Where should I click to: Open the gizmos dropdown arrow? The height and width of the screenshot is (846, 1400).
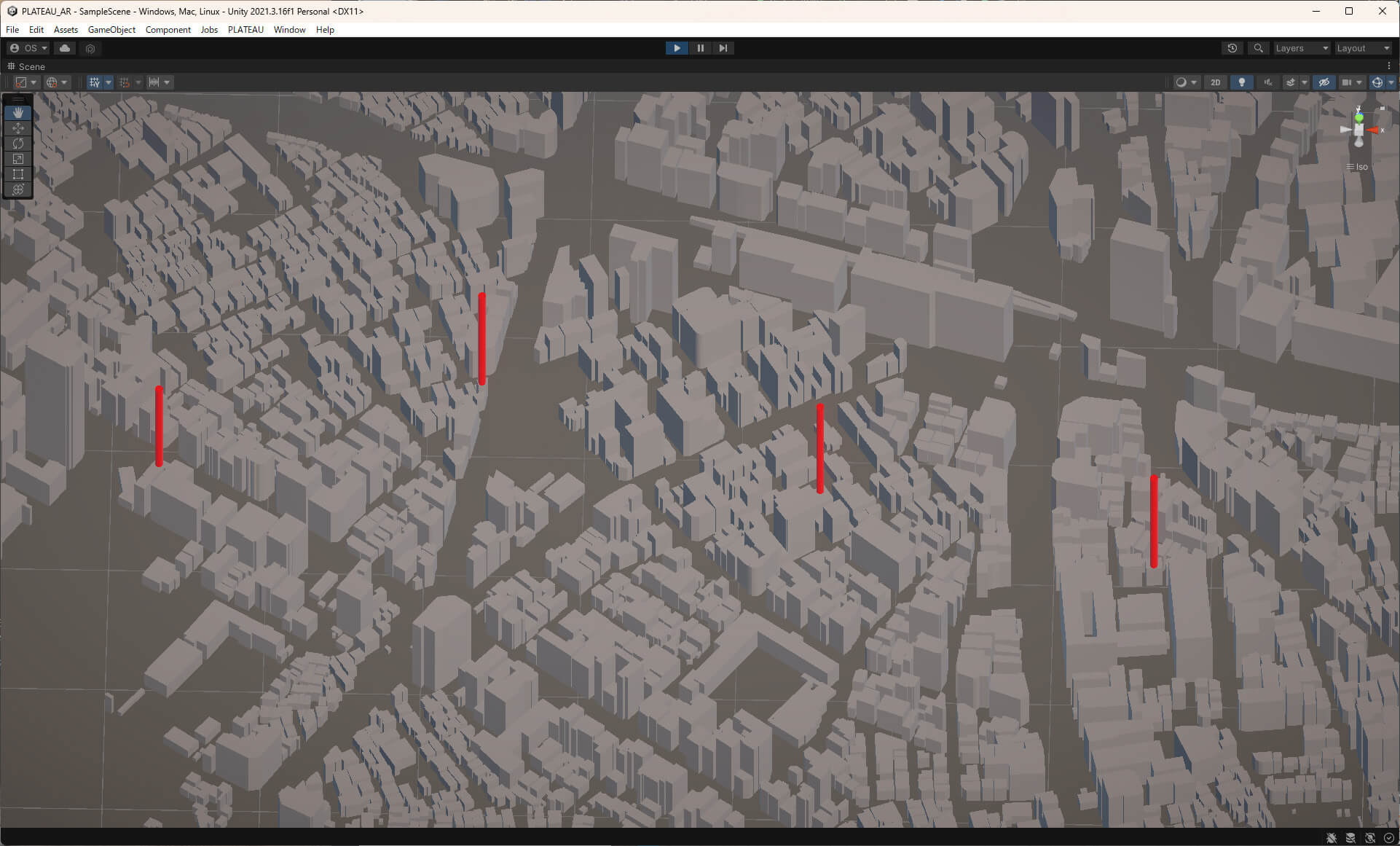tap(1391, 82)
